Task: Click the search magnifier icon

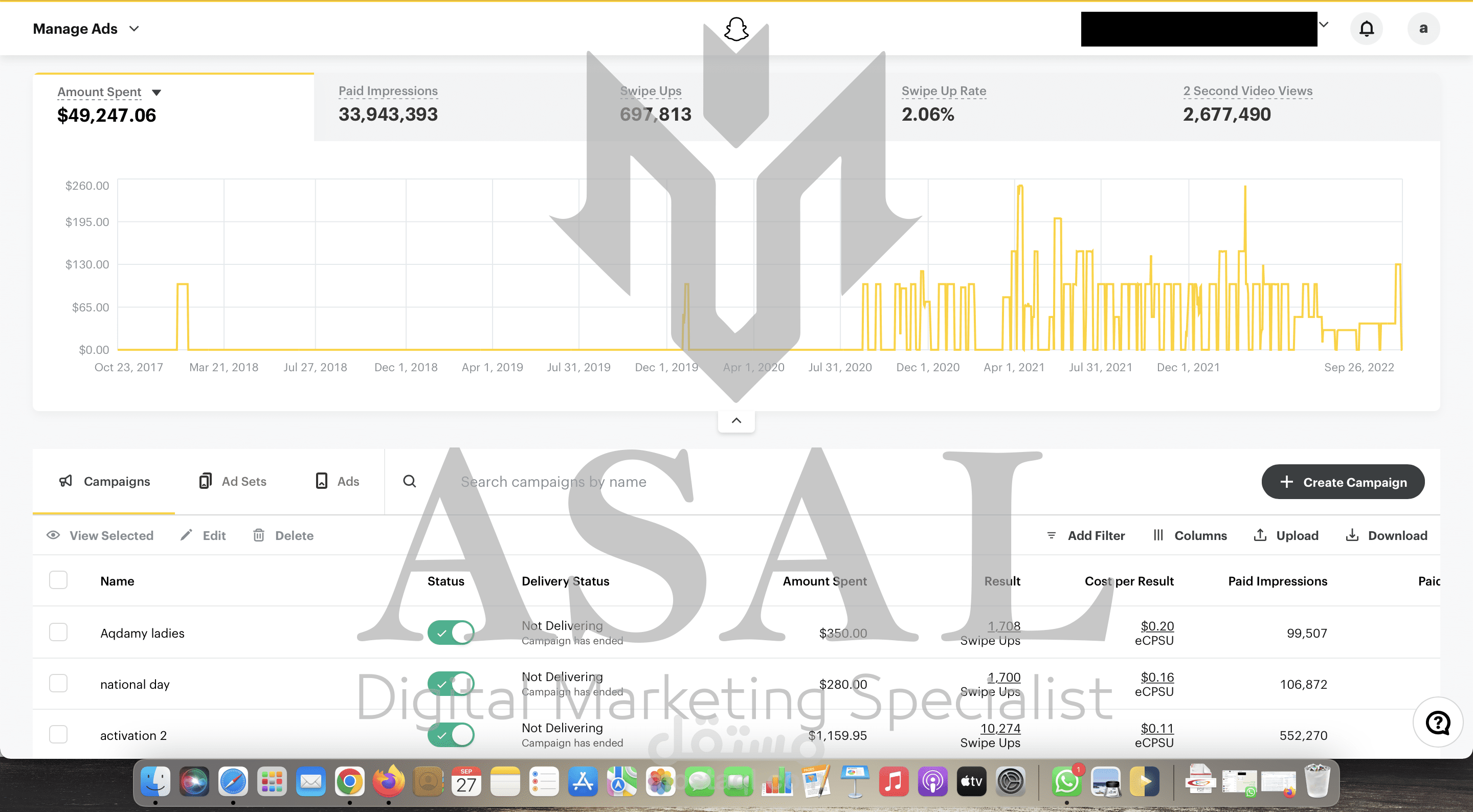Action: pyautogui.click(x=409, y=482)
